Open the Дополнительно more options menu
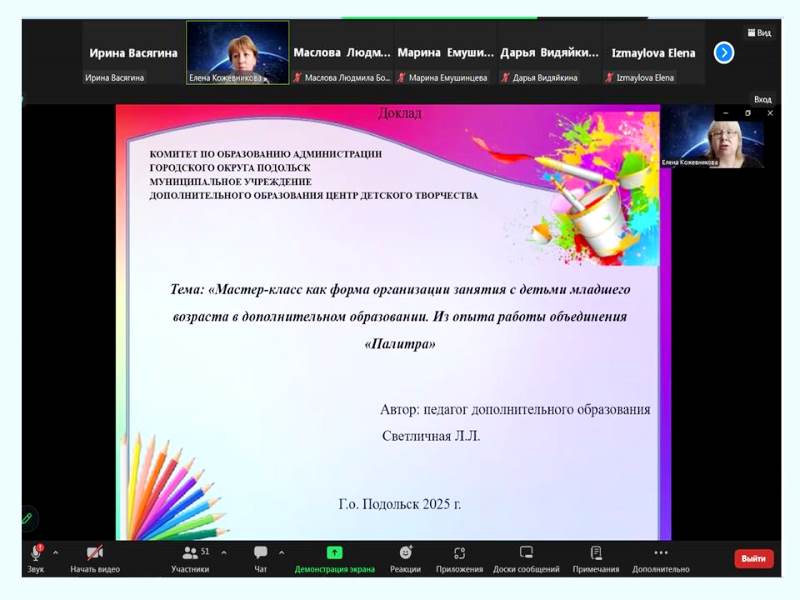Screen dimensions: 800x600 pos(661,558)
